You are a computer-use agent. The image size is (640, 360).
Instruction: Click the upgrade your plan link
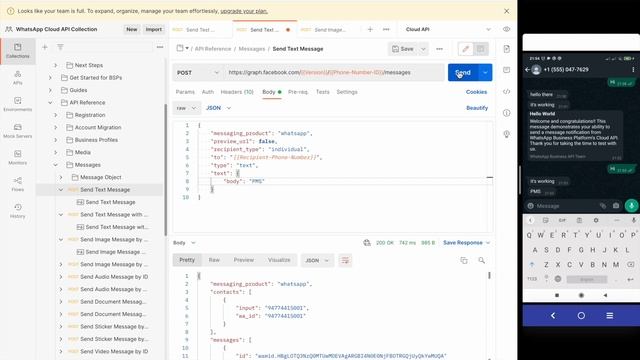[x=244, y=11]
